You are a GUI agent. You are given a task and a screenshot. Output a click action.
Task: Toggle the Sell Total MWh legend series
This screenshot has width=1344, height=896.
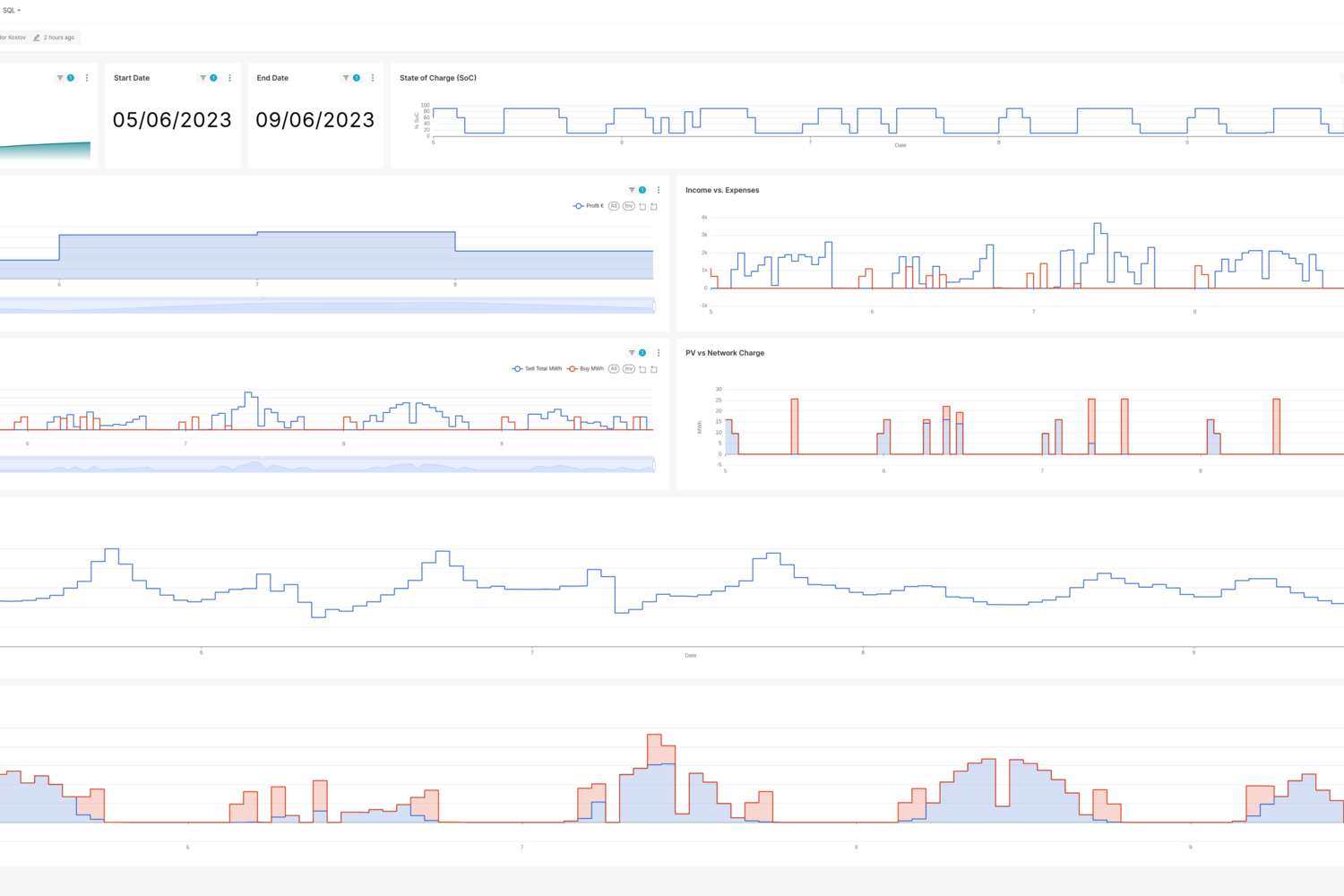(537, 369)
